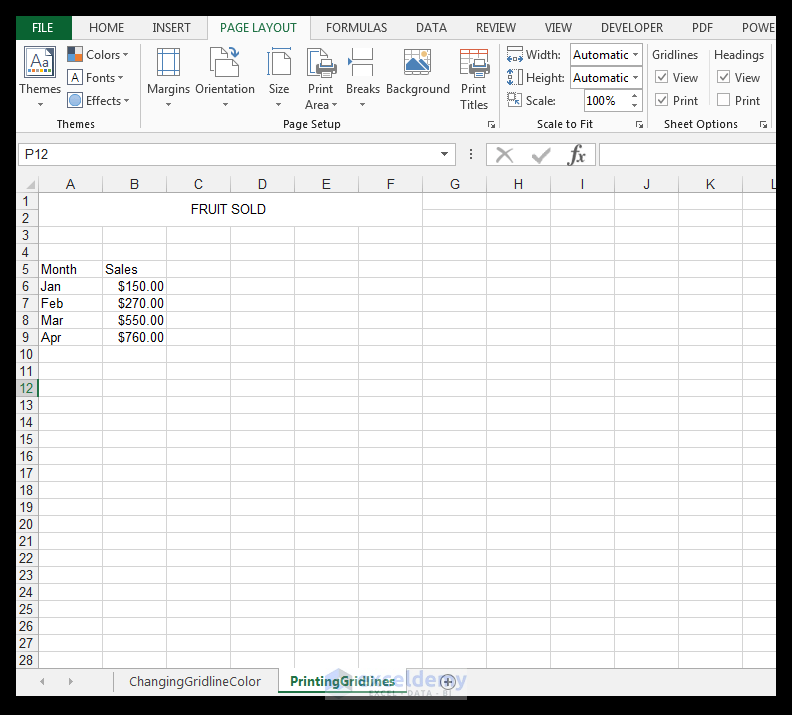Click the Width scale icon

[x=515, y=55]
